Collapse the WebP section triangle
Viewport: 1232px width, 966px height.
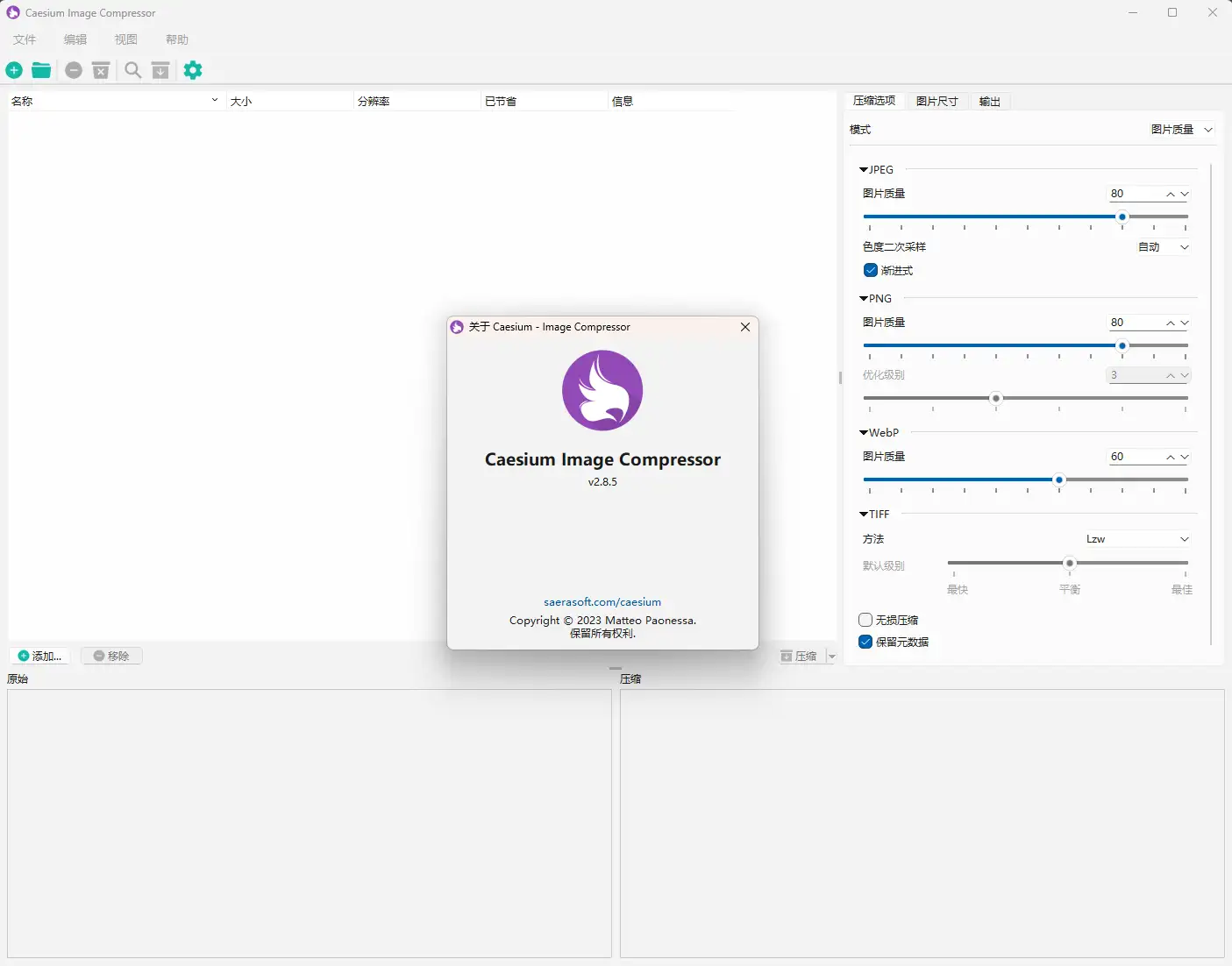click(x=864, y=433)
